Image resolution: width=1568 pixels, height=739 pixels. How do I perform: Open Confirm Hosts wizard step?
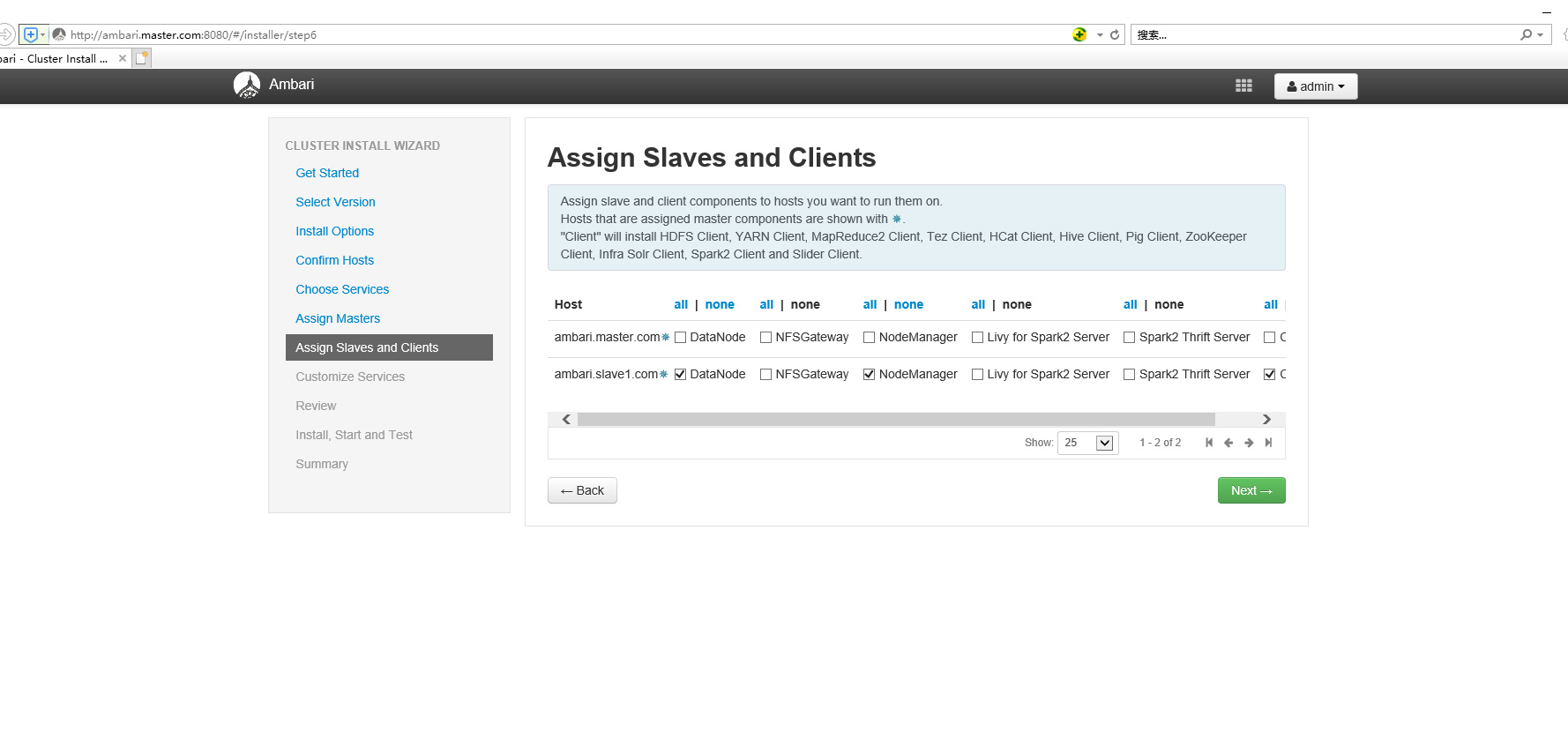pyautogui.click(x=334, y=260)
